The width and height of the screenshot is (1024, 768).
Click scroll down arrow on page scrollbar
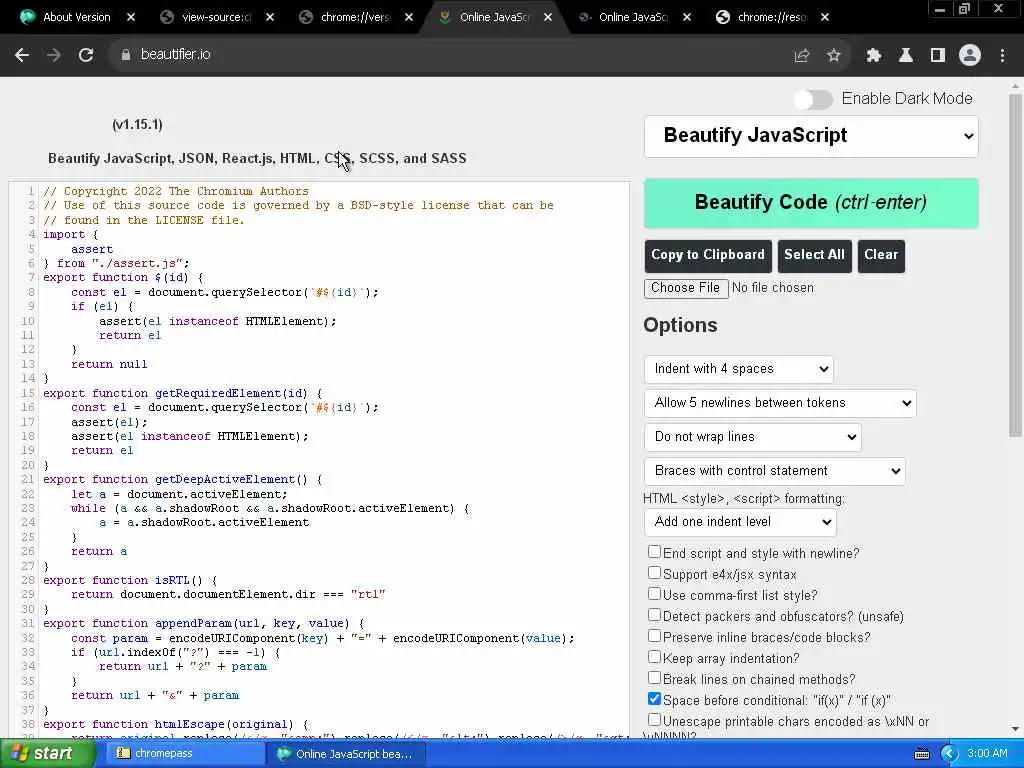tap(1015, 729)
